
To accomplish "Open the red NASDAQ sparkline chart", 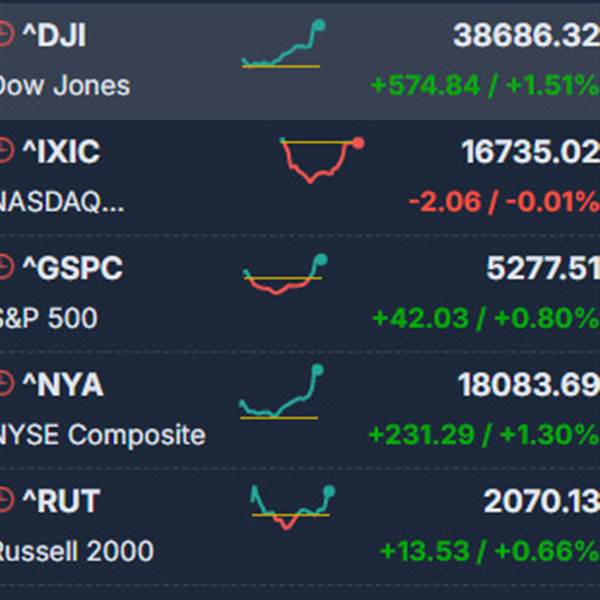I will pyautogui.click(x=322, y=160).
